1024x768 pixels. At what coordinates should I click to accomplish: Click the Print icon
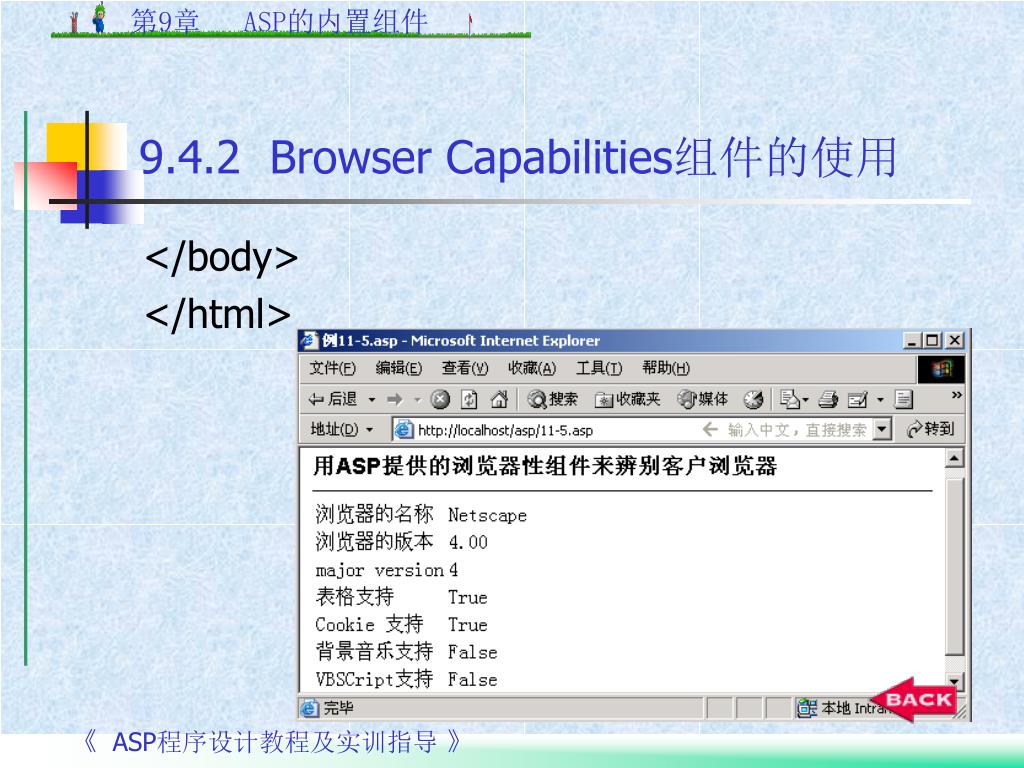[828, 399]
